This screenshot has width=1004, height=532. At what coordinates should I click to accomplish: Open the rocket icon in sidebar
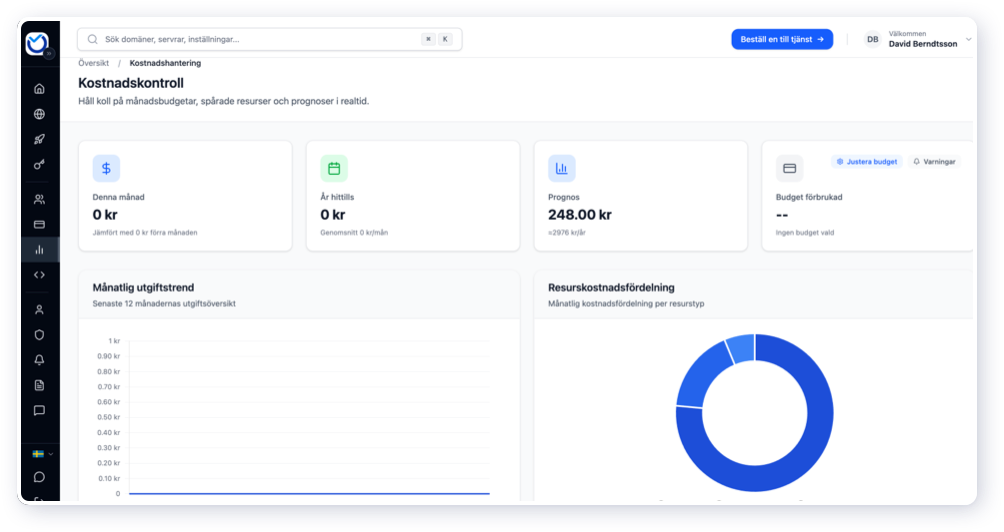coord(39,139)
